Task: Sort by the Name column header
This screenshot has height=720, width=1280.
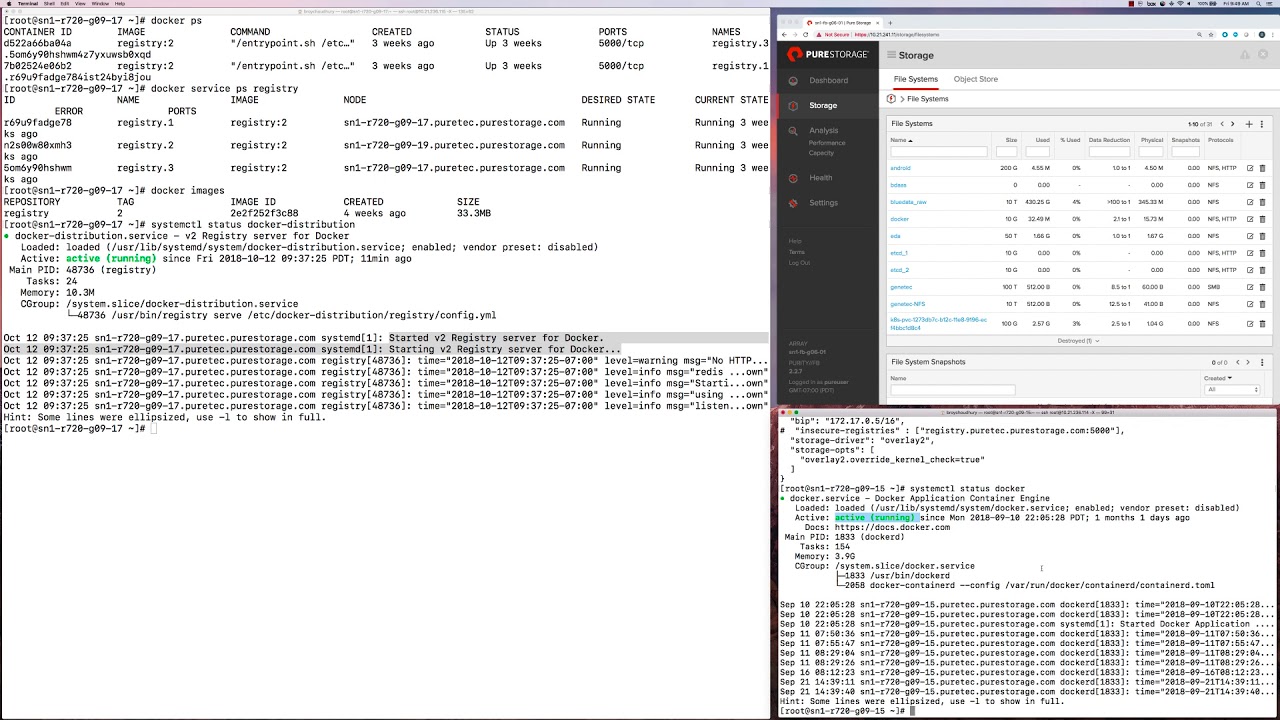Action: 901,140
